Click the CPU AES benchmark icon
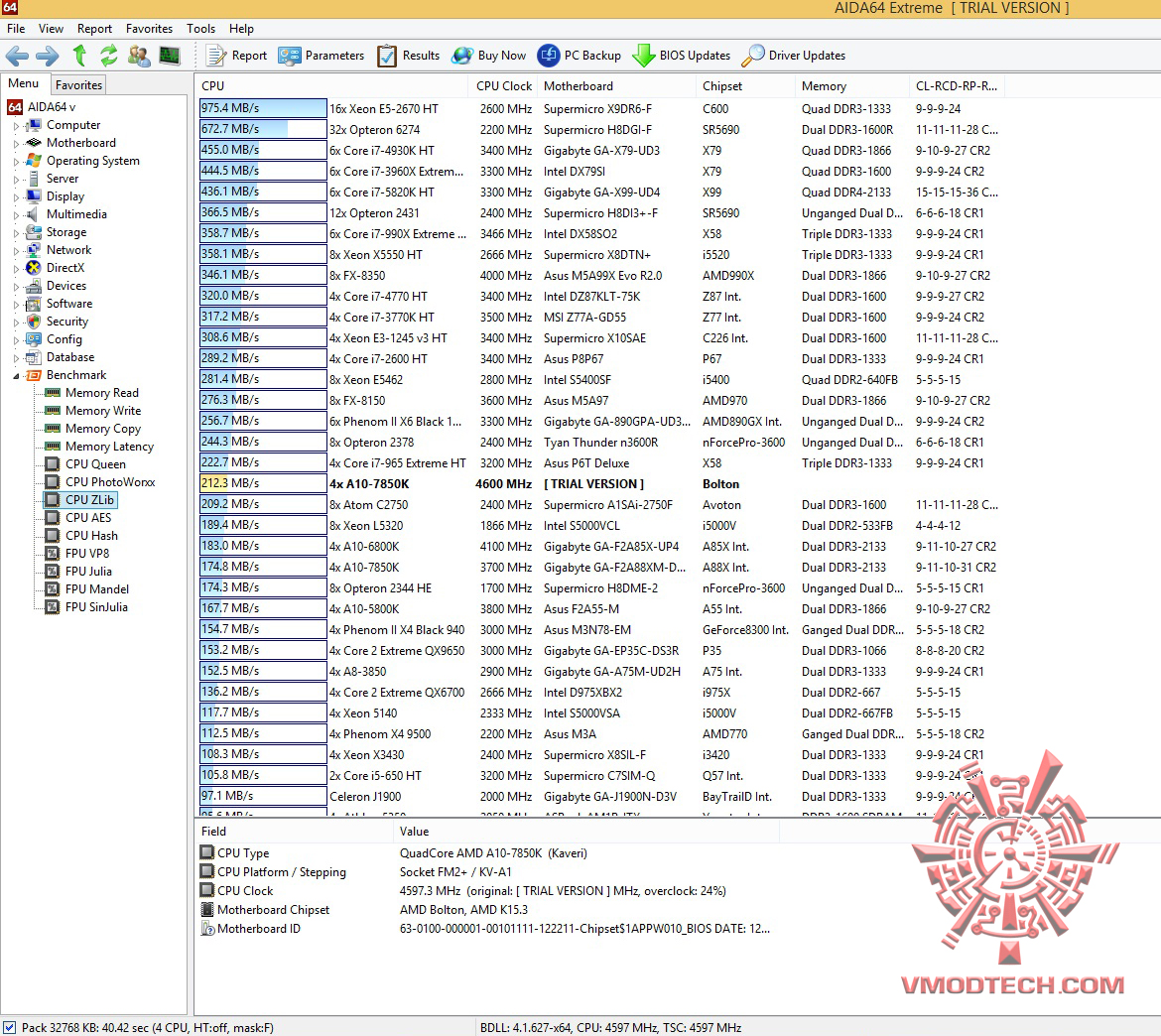 53,518
